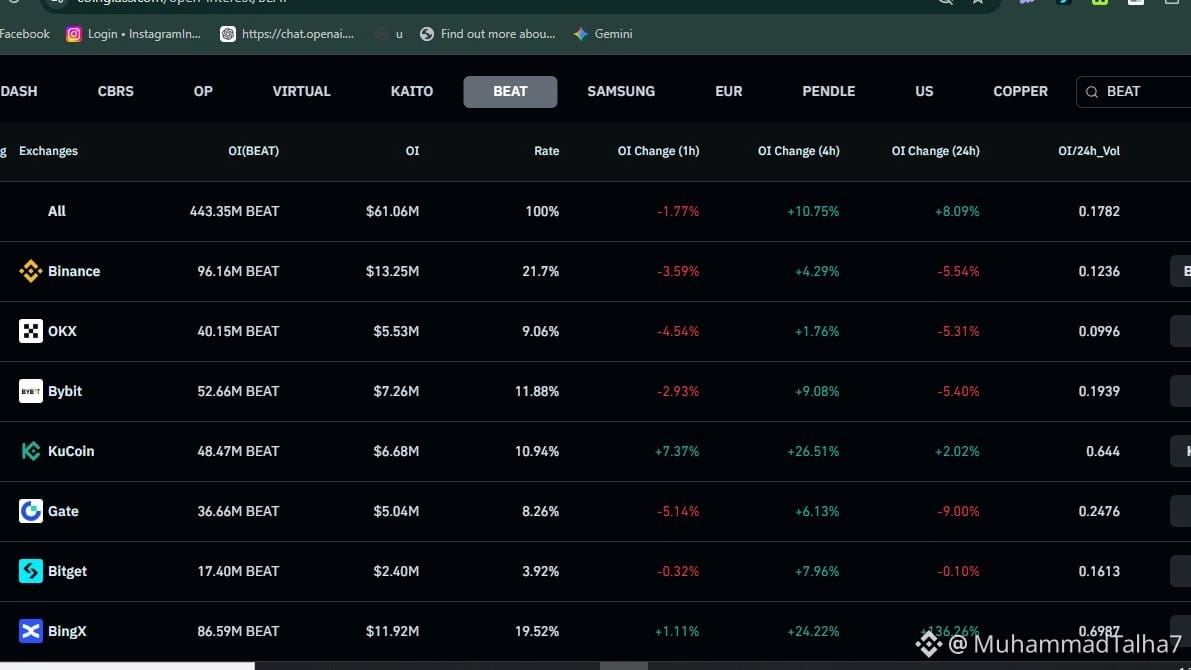This screenshot has width=1191, height=670.
Task: Open the Facebook bookmark
Action: pyautogui.click(x=25, y=34)
